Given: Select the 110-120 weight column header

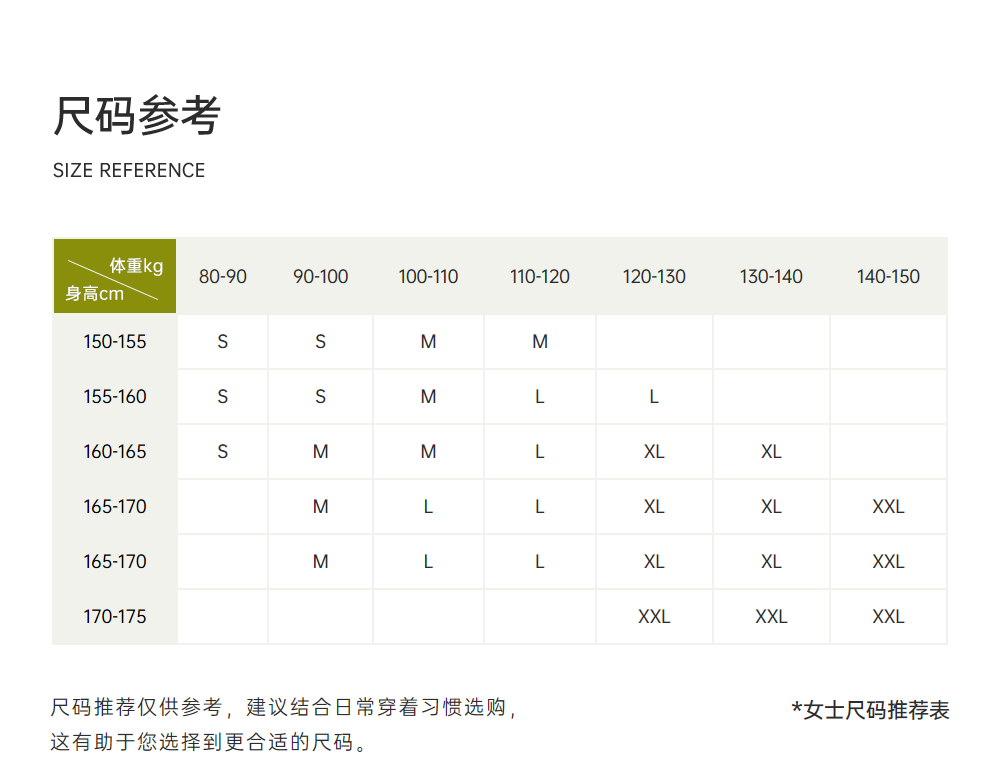Looking at the screenshot, I should pos(539,277).
